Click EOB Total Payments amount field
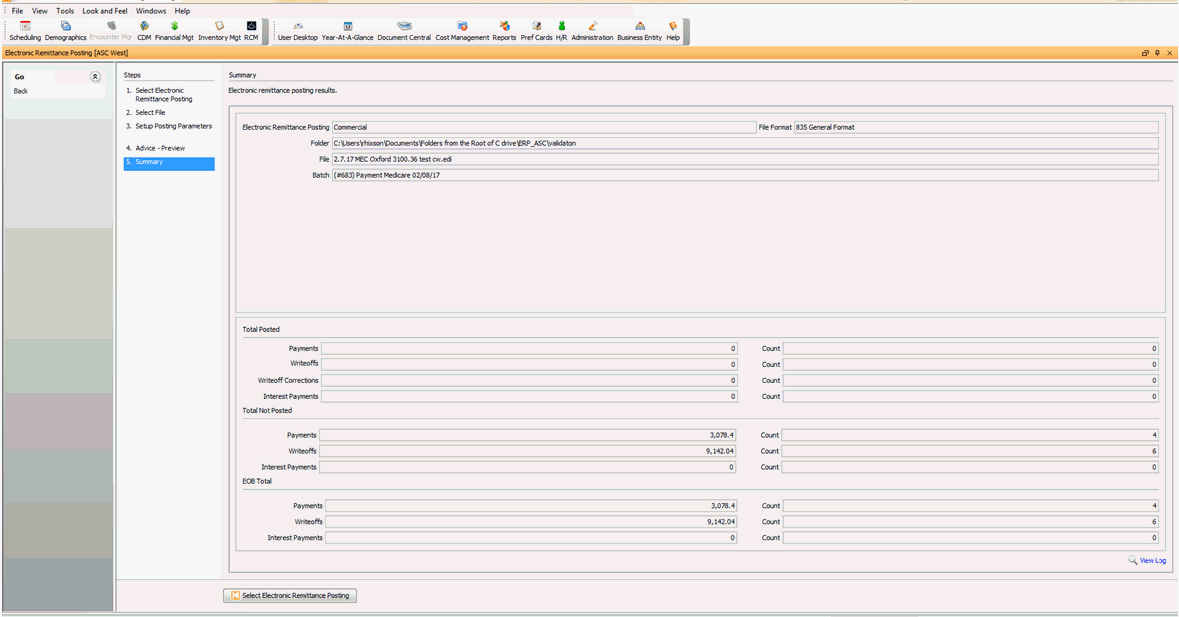Screen dimensions: 1179x617 pyautogui.click(x=532, y=506)
